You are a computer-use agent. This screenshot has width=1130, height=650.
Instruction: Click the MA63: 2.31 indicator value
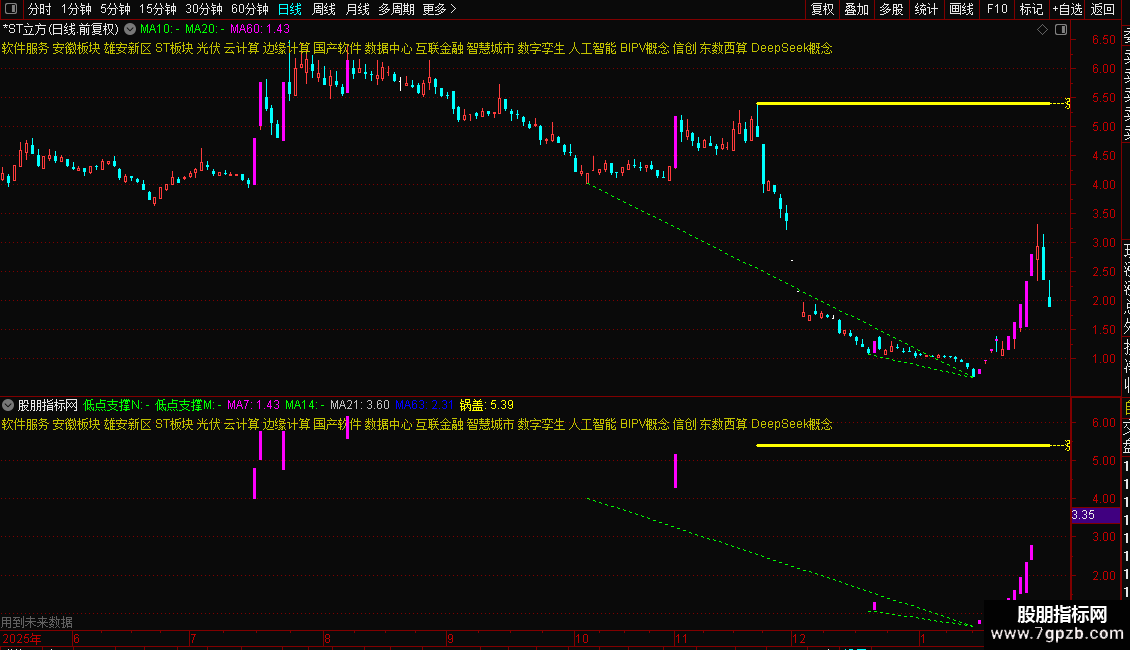[x=424, y=405]
